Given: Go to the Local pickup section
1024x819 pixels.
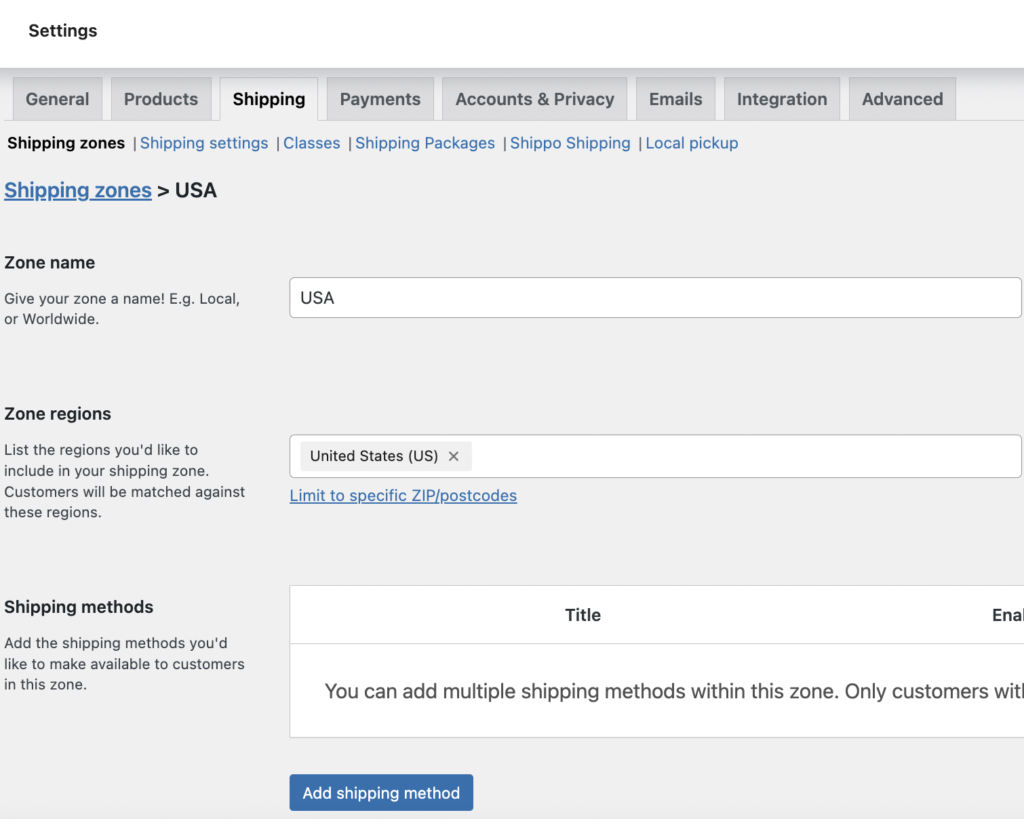Looking at the screenshot, I should click(x=691, y=143).
